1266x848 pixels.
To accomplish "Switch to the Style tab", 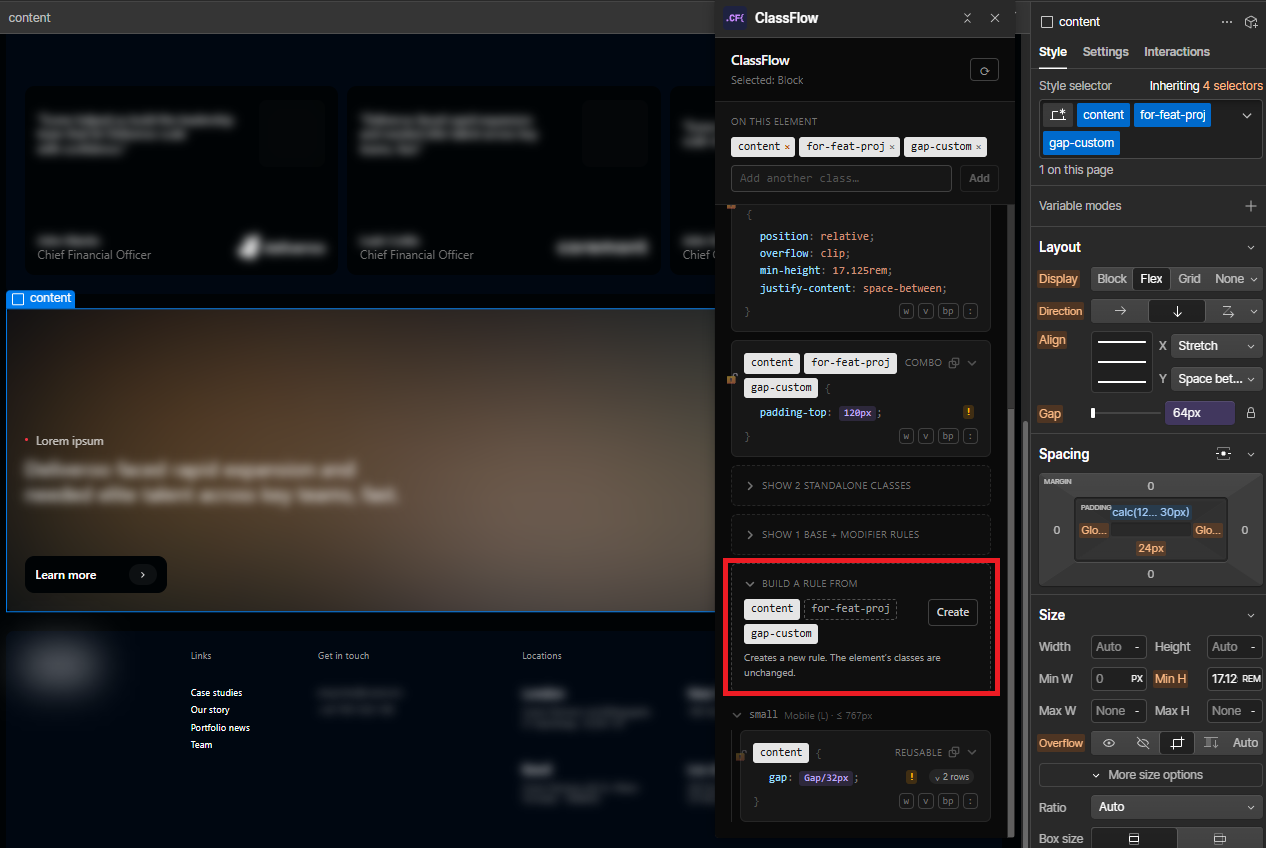I will (1053, 52).
